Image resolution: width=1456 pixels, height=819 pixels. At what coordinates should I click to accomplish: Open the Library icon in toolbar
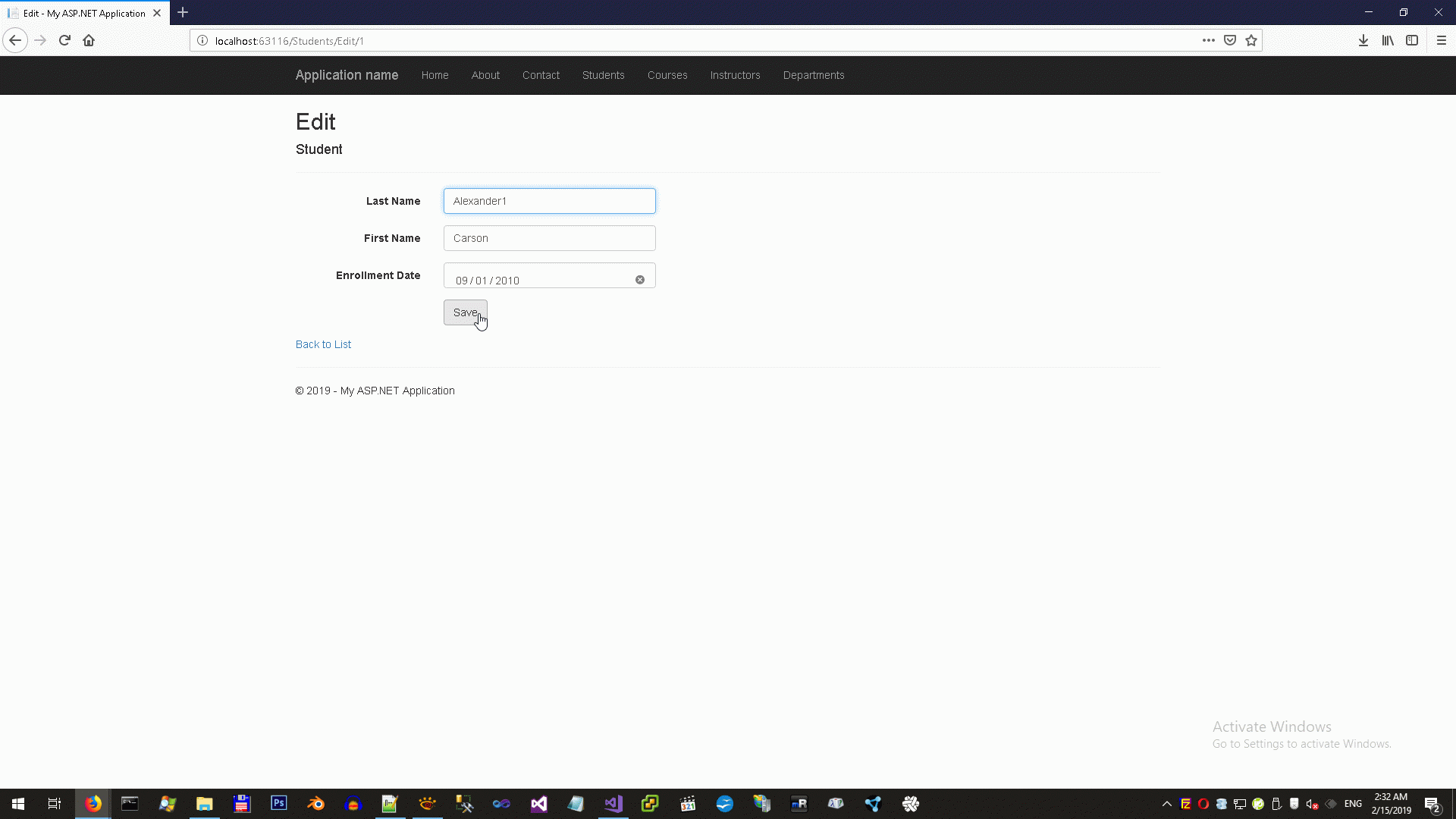1388,40
